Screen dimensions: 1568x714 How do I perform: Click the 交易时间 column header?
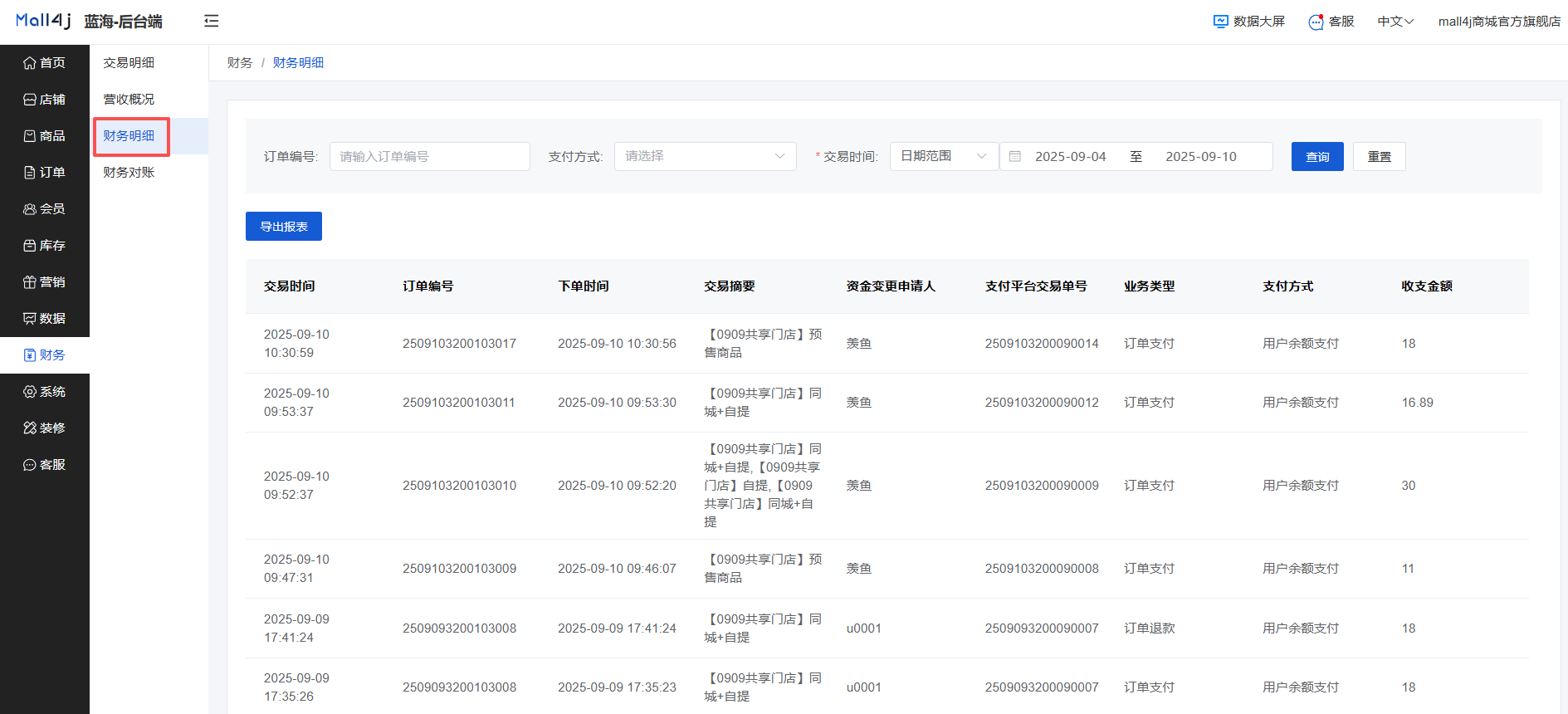(290, 286)
